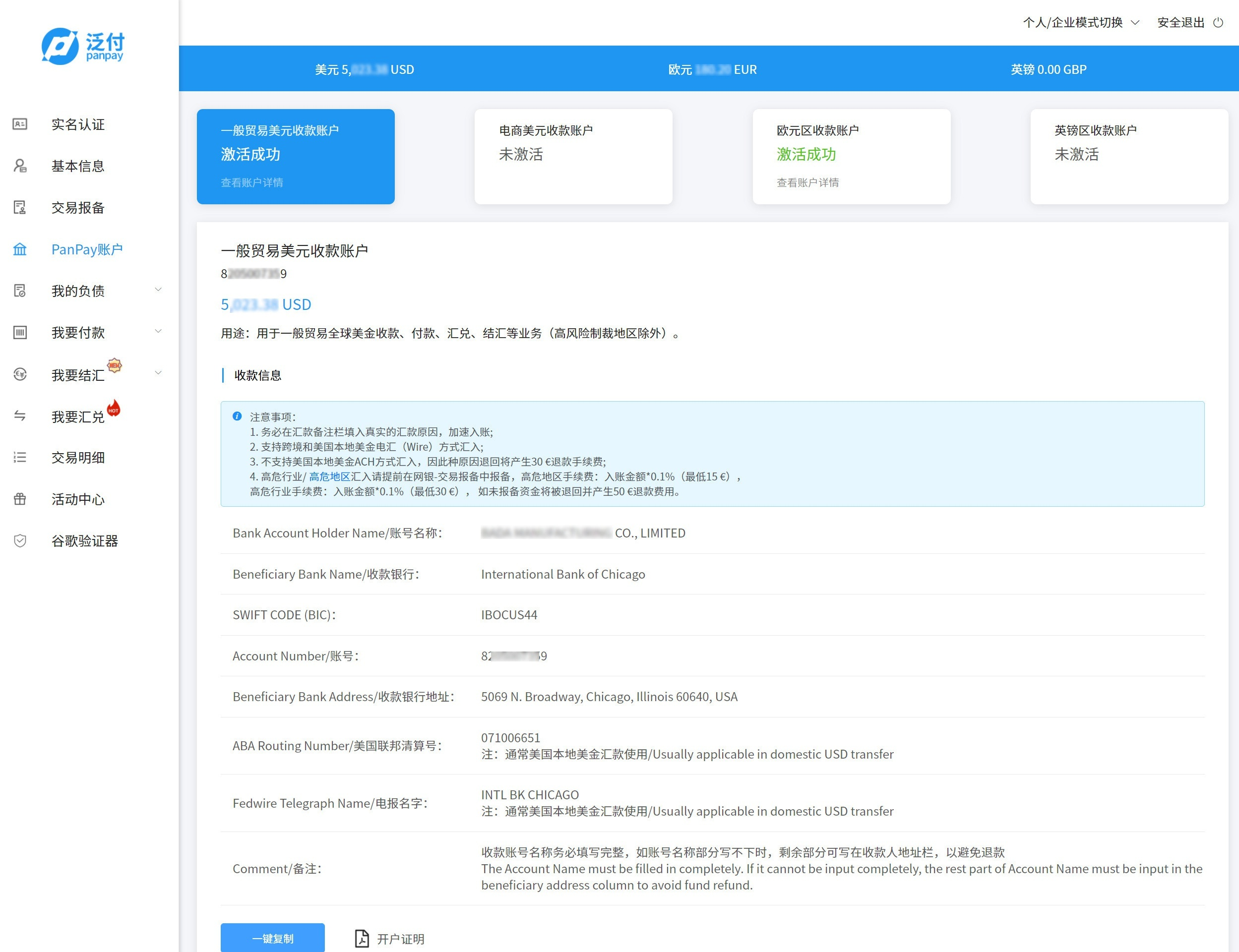Image resolution: width=1239 pixels, height=952 pixels.
Task: Select the 谷歌验证器 shield icon
Action: click(20, 541)
